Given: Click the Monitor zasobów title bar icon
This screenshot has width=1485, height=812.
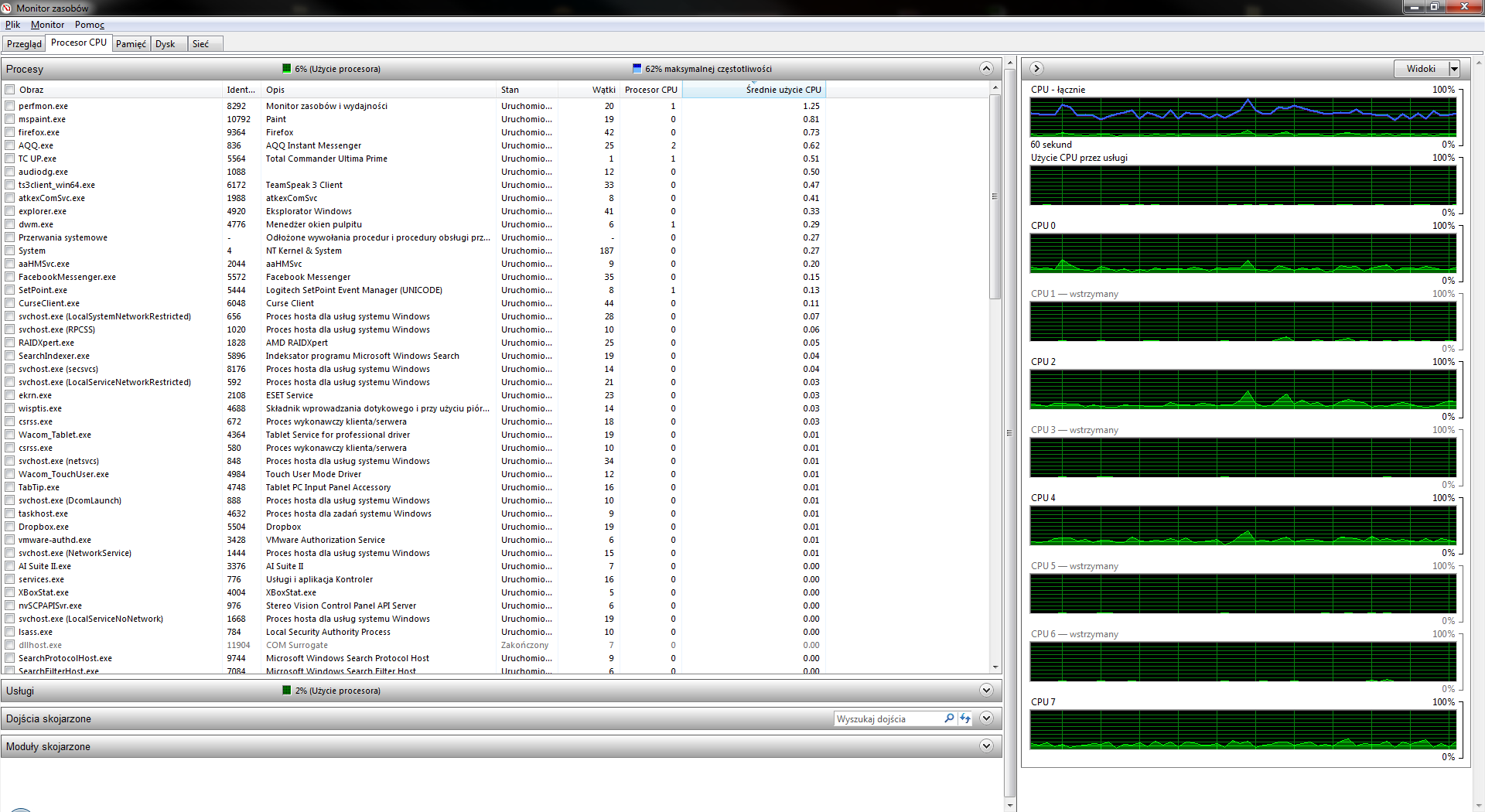Looking at the screenshot, I should point(7,8).
